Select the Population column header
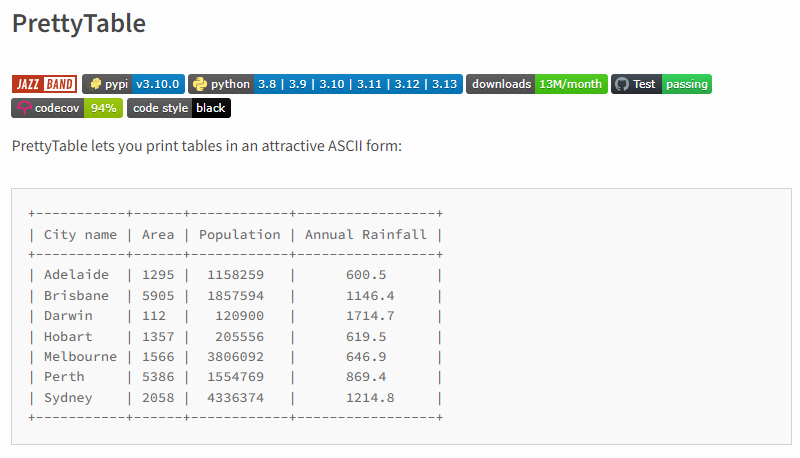800x458 pixels. tap(239, 235)
